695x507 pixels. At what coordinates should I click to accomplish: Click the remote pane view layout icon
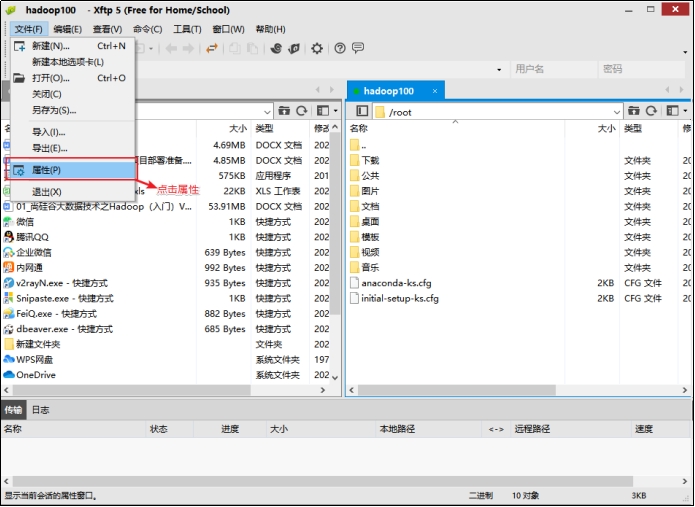(672, 110)
